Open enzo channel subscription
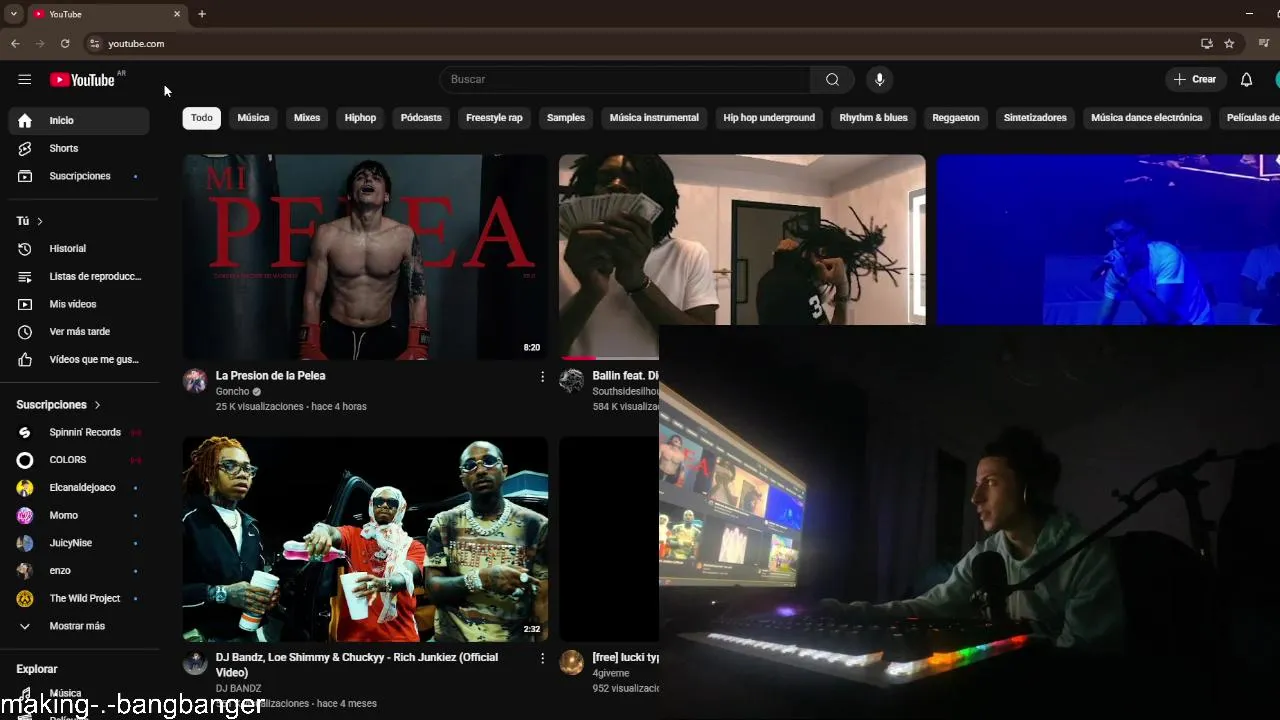Viewport: 1280px width, 720px height. pos(79,570)
